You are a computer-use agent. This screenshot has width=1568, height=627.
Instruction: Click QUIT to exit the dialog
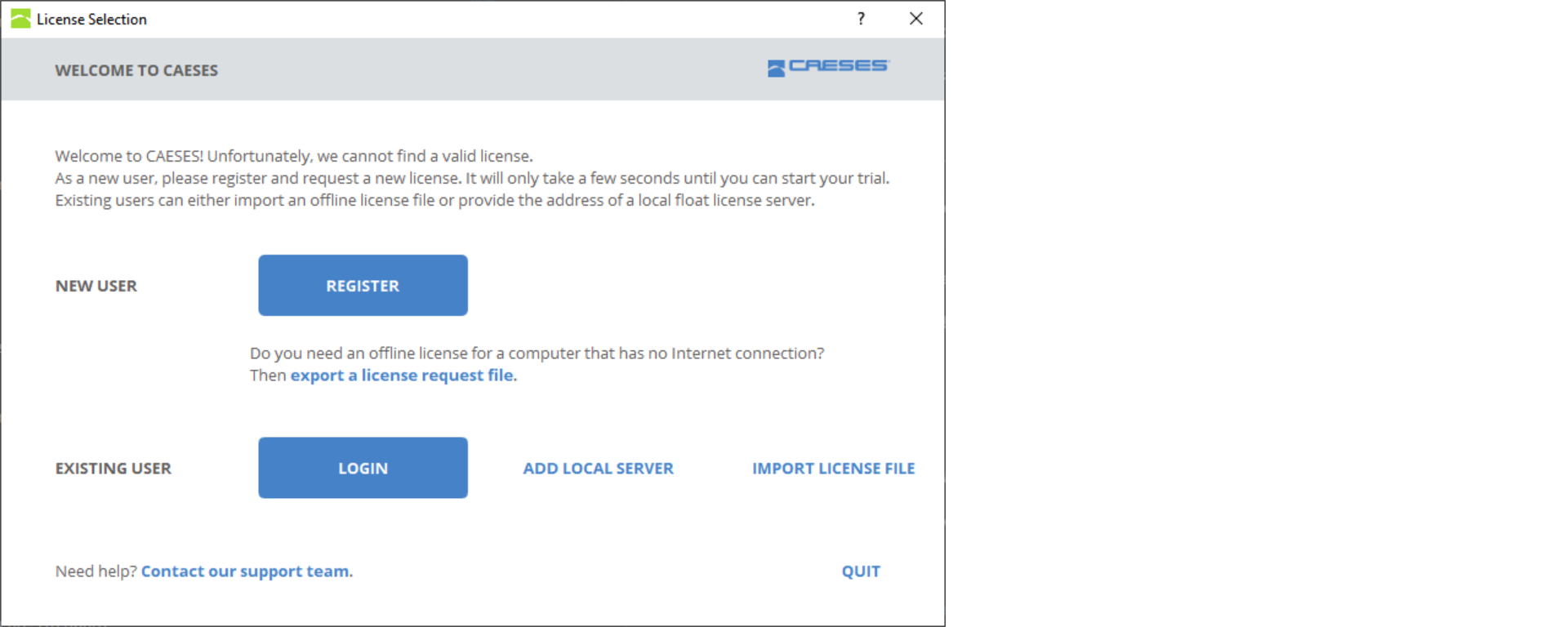[861, 571]
